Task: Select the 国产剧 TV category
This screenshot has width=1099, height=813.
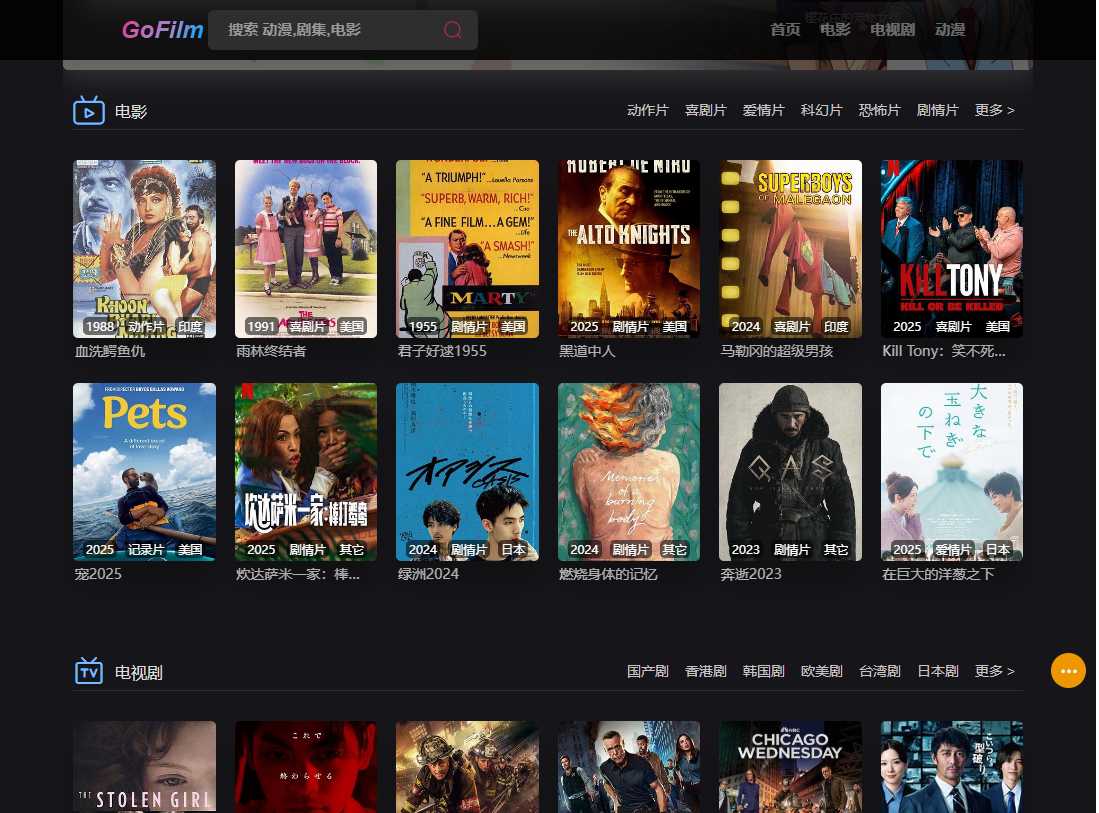Action: pyautogui.click(x=647, y=671)
